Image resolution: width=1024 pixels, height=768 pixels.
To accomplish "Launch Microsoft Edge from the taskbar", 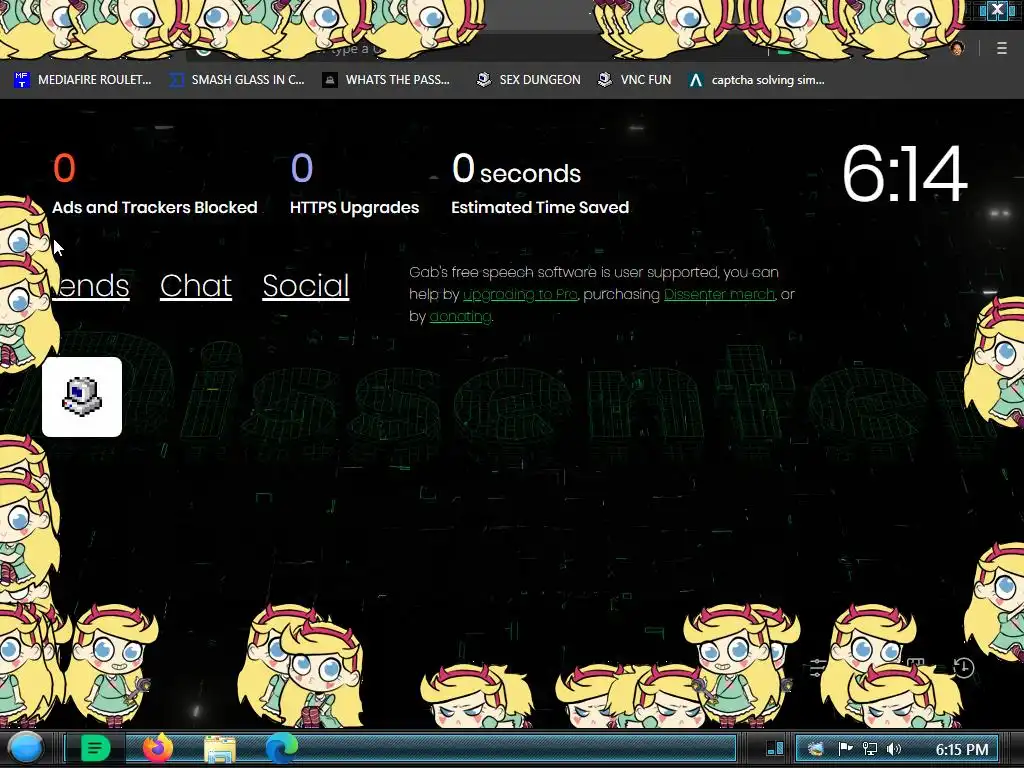I will point(281,748).
